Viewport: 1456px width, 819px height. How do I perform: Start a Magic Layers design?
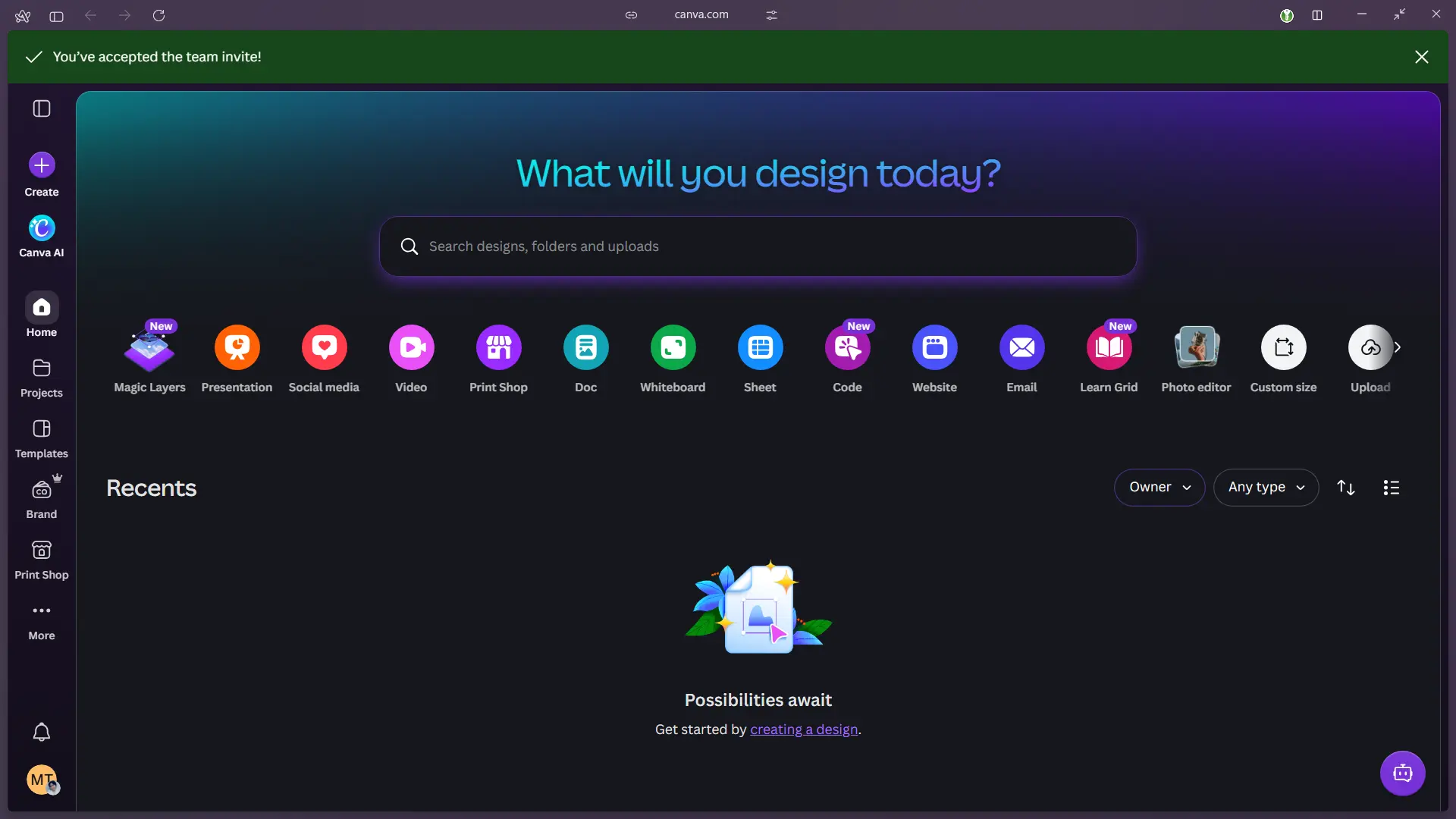coord(149,358)
